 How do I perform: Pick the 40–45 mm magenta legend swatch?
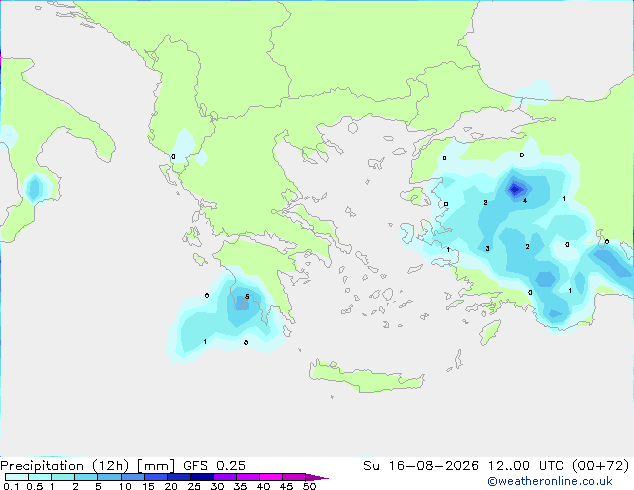coord(271,477)
